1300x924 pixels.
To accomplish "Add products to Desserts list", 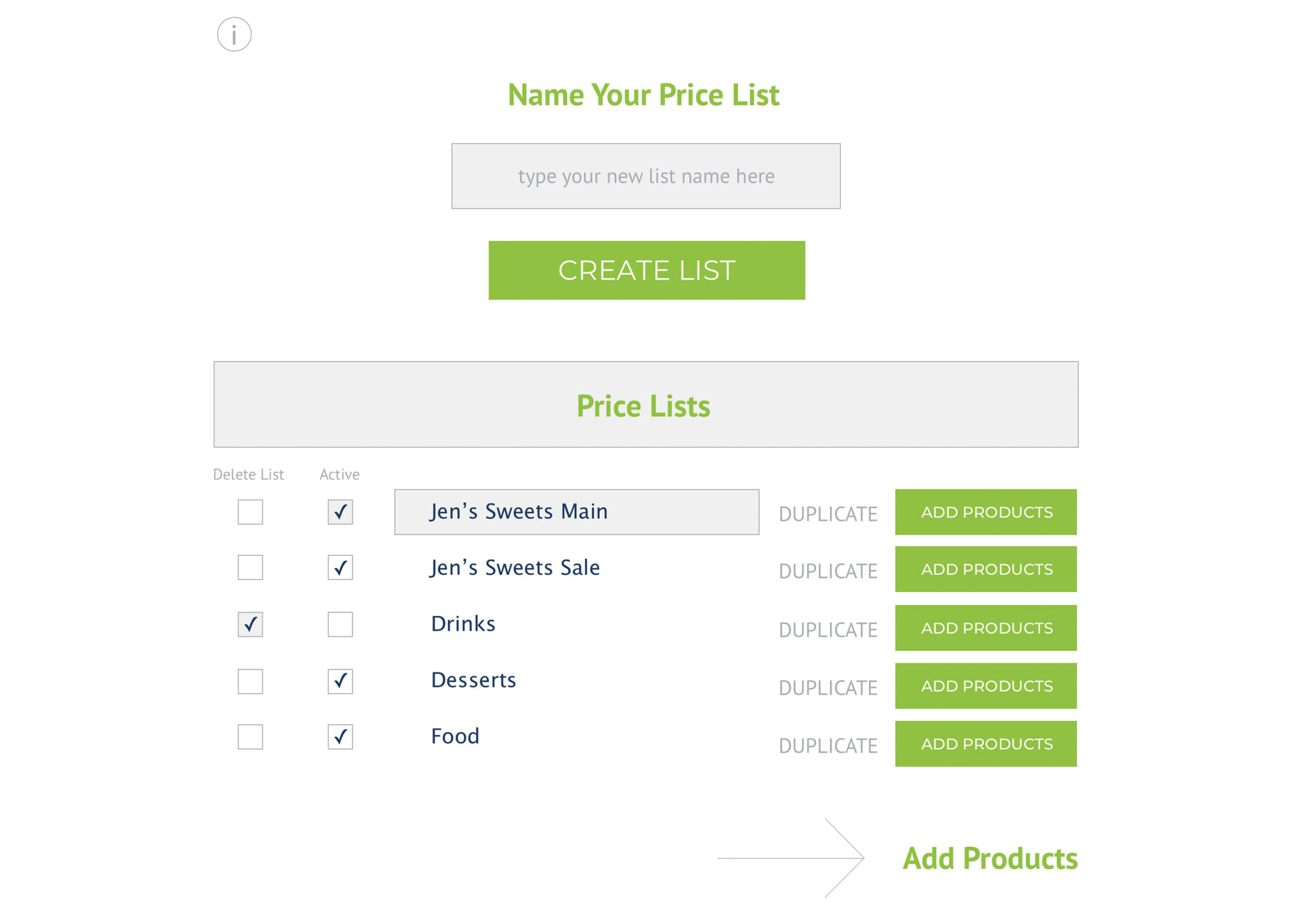I will click(x=986, y=686).
